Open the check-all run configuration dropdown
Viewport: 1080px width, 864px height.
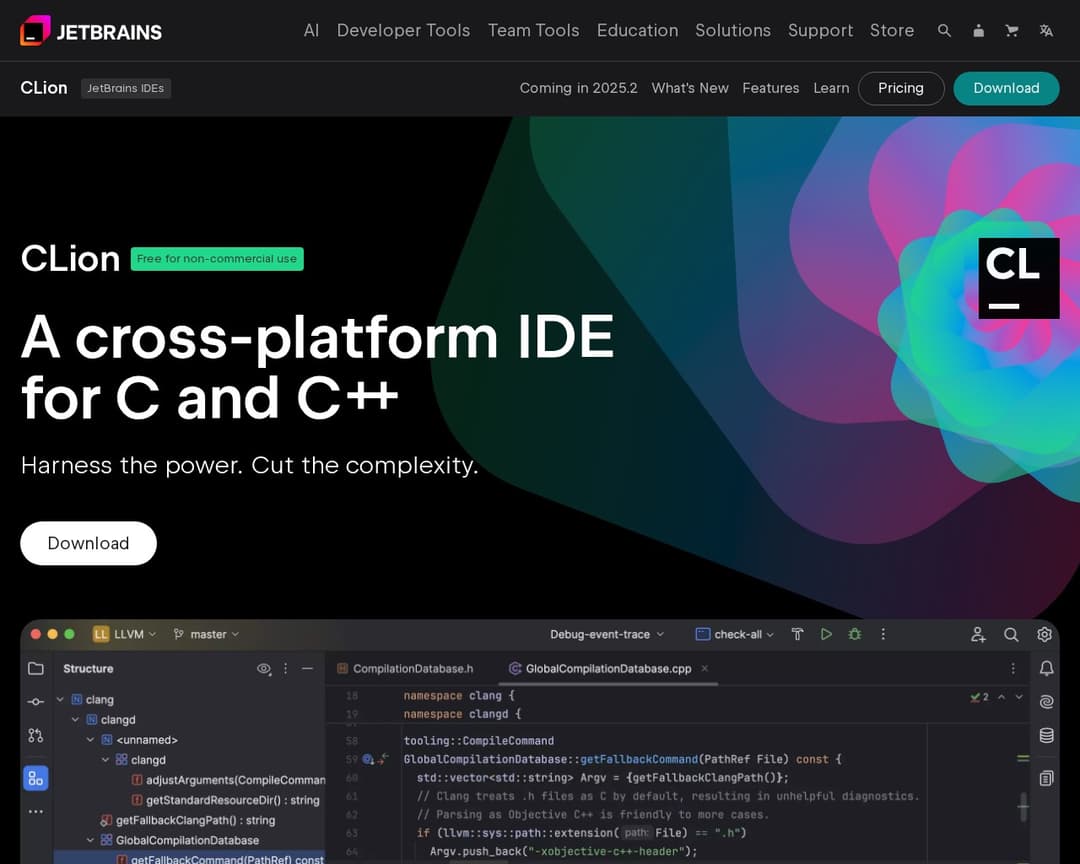tap(735, 634)
